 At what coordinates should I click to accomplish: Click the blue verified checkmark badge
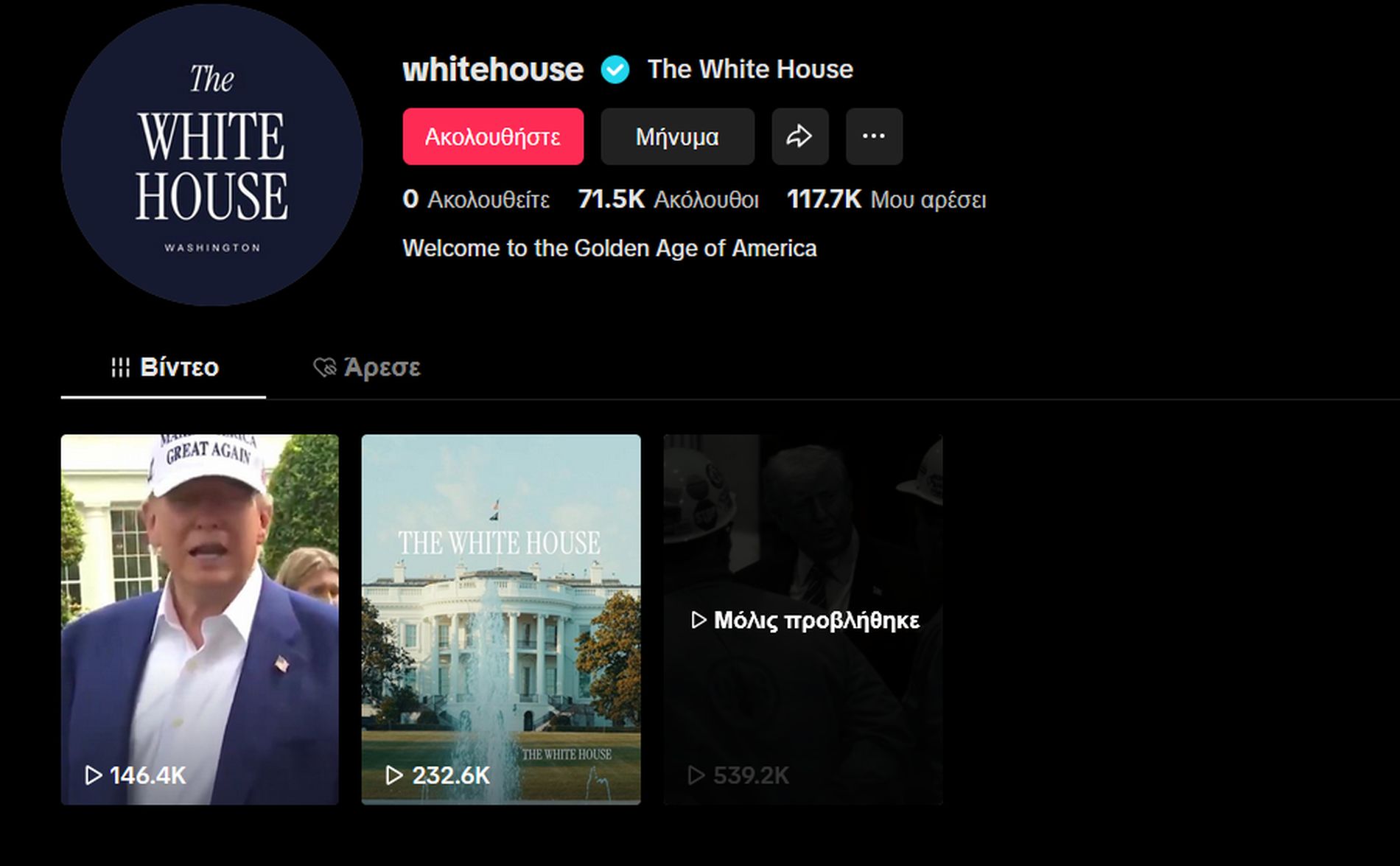(x=615, y=70)
